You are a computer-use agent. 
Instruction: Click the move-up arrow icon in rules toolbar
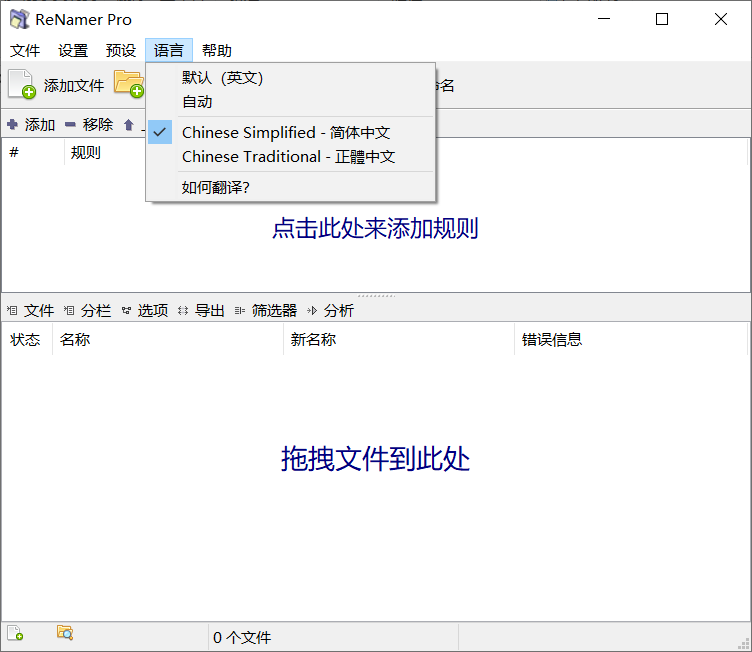click(128, 125)
